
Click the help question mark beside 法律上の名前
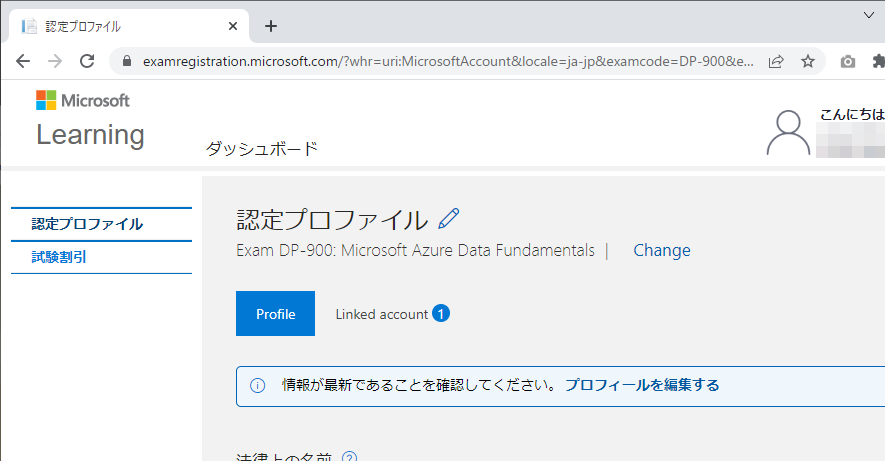(x=349, y=457)
